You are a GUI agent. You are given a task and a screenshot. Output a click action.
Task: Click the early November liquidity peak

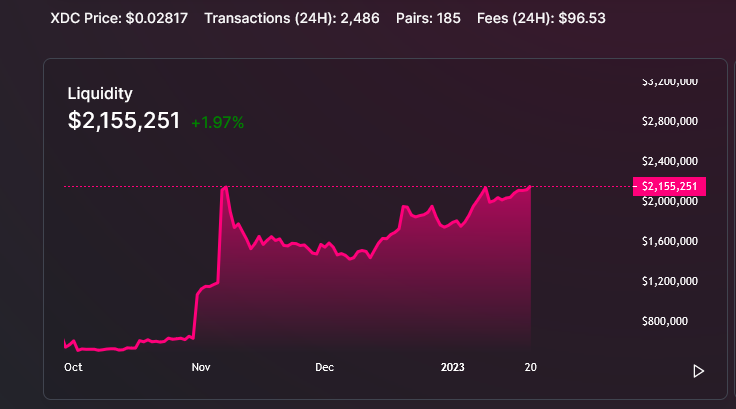click(224, 188)
